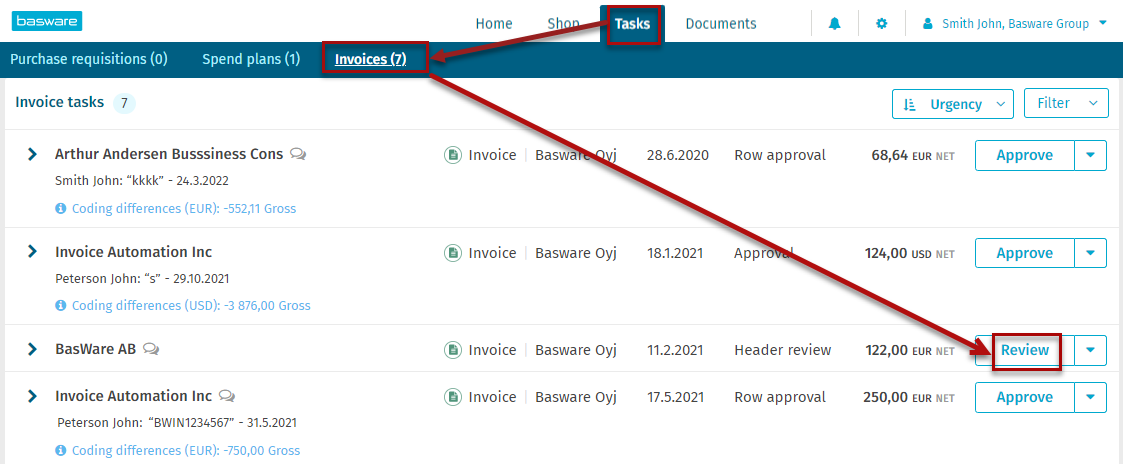The image size is (1123, 464).
Task: Open the Urgency sort dropdown
Action: point(953,104)
